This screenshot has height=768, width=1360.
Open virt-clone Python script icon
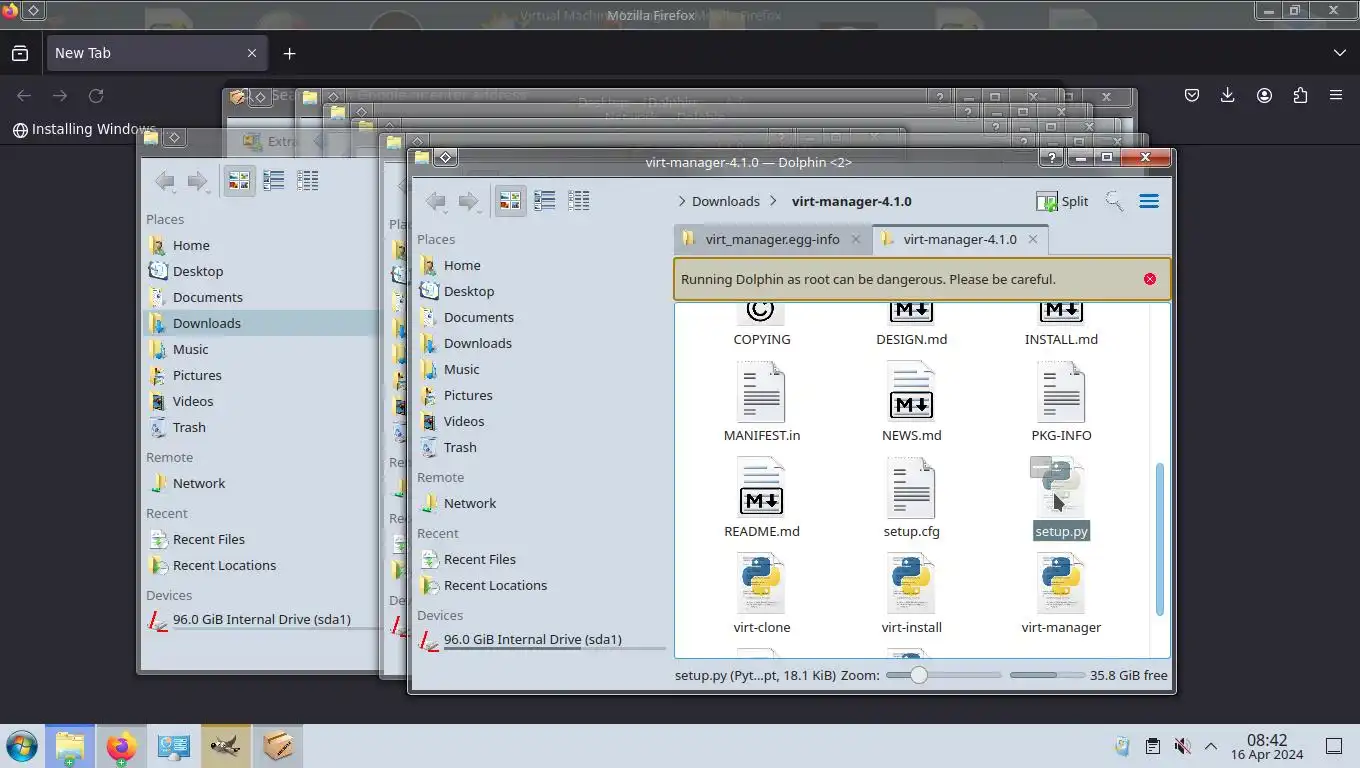click(761, 583)
